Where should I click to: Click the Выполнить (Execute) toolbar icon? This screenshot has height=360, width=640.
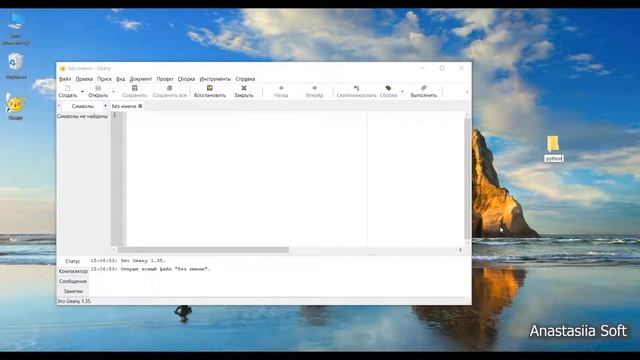click(424, 91)
